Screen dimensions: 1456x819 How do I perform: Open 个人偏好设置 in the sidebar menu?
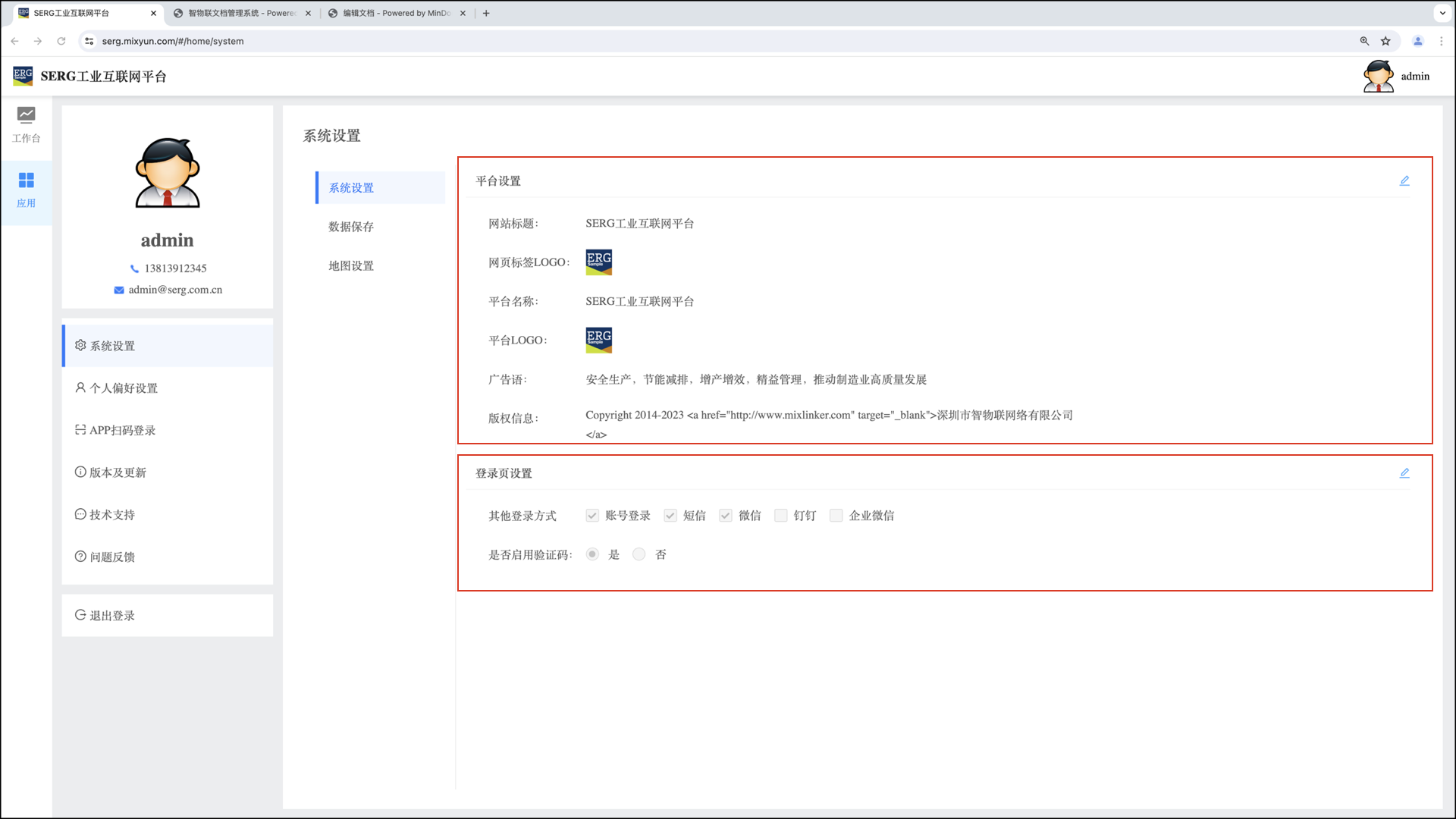pyautogui.click(x=124, y=388)
